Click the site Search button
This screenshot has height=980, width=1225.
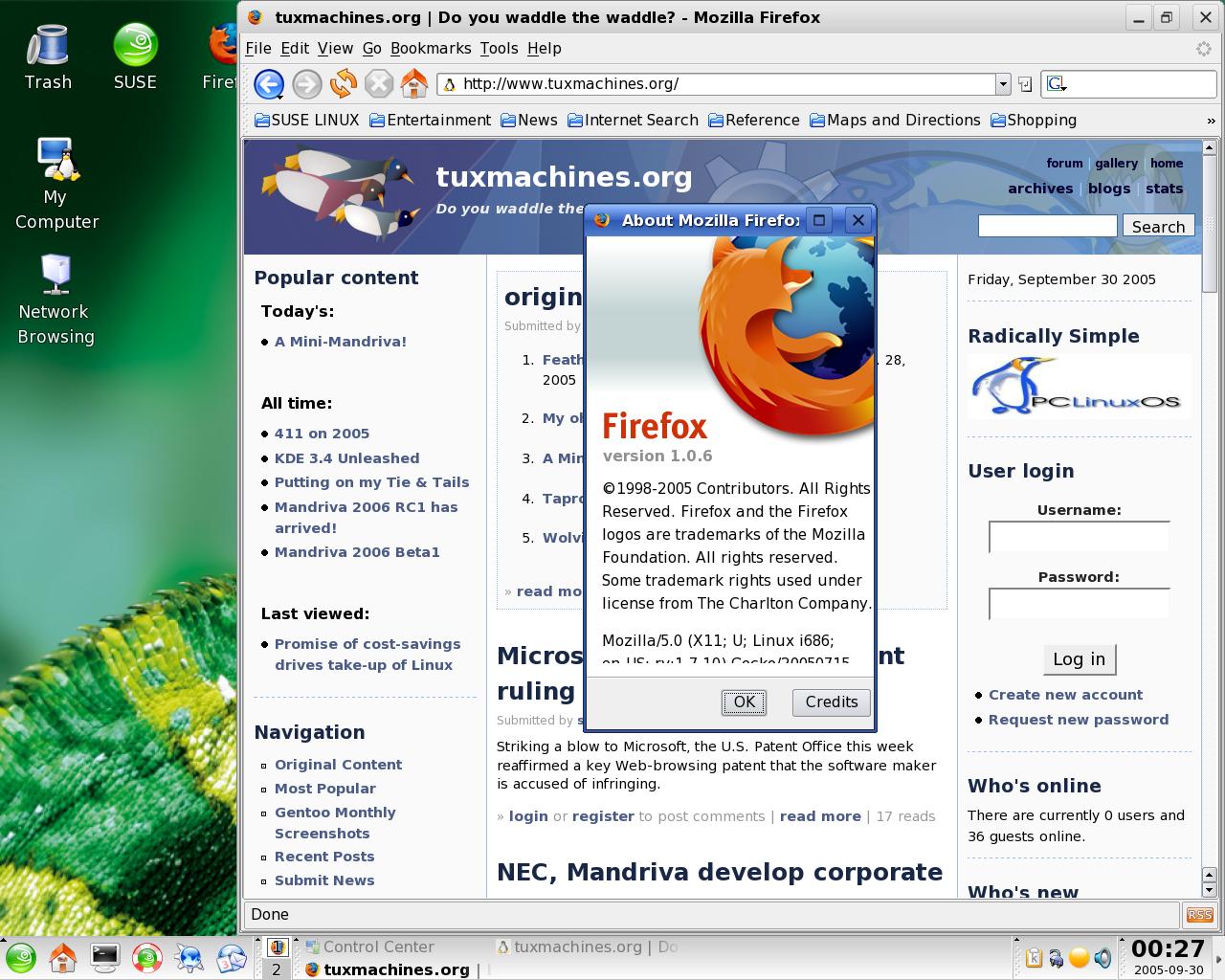point(1158,226)
